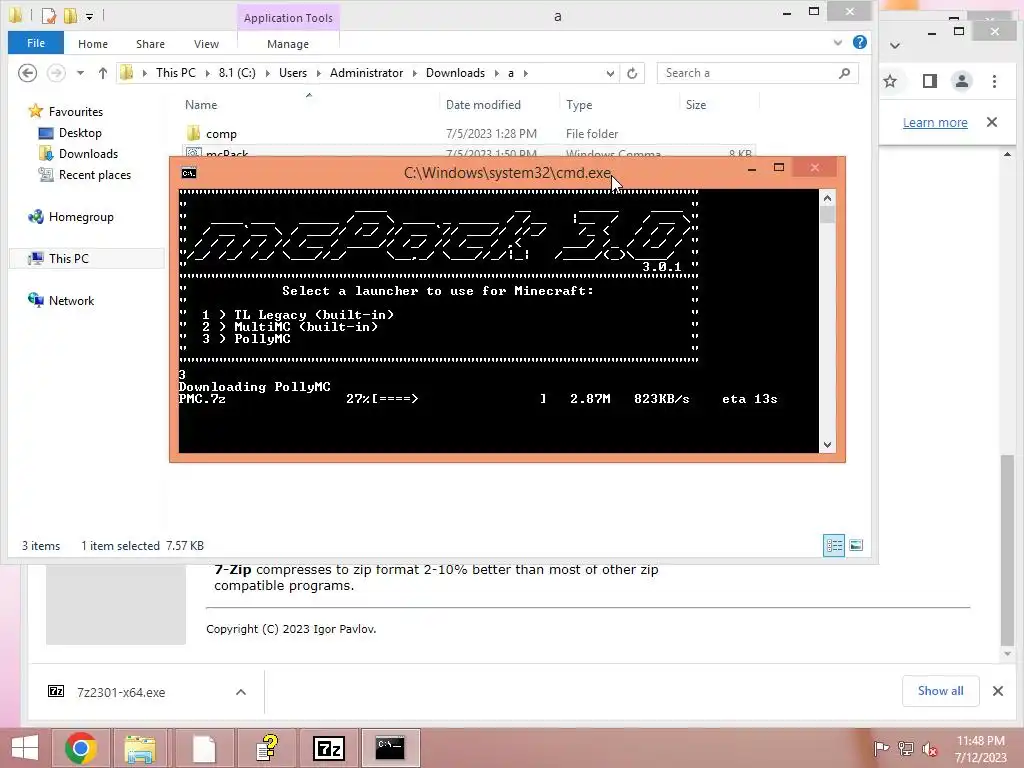The height and width of the screenshot is (768, 1024).
Task: Expand options for 7z2301-x64.exe download
Action: [x=241, y=692]
